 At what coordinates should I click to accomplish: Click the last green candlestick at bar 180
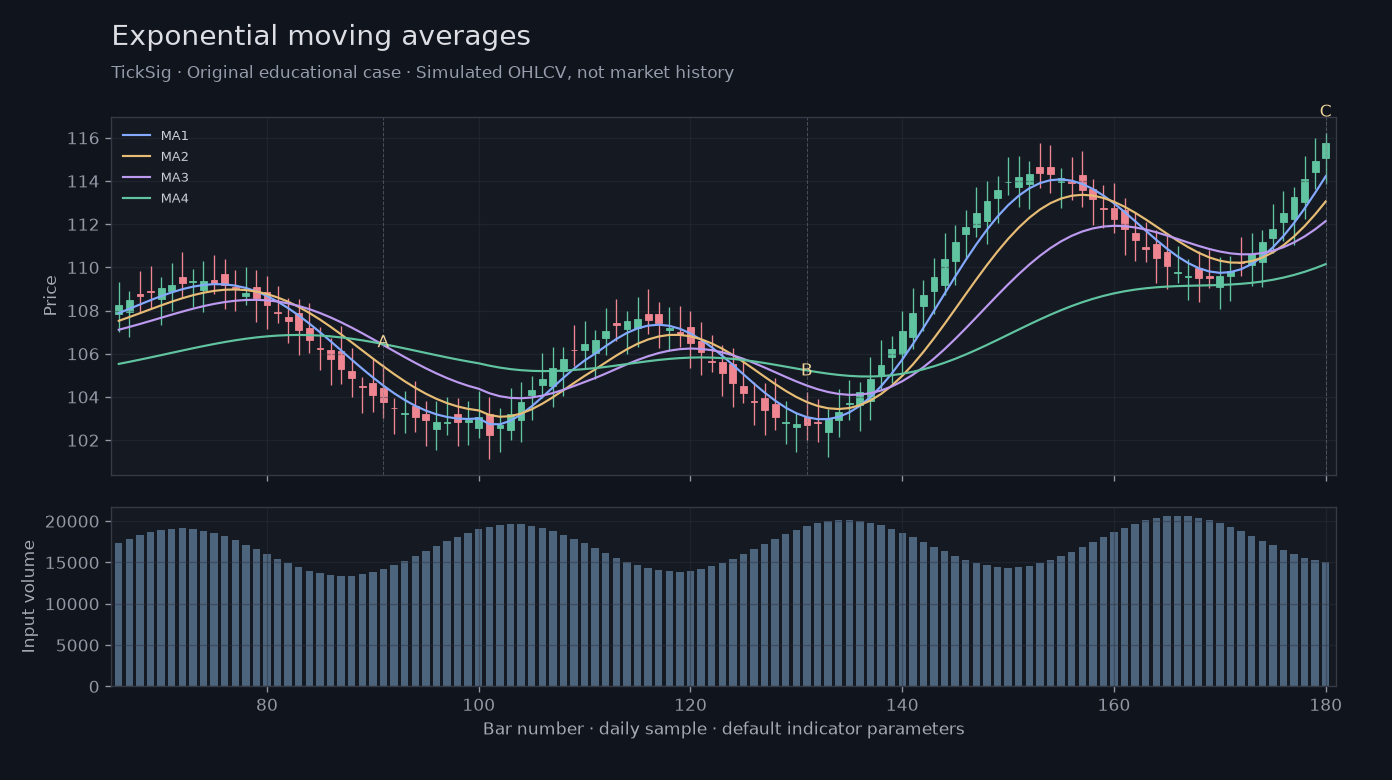tap(1326, 151)
